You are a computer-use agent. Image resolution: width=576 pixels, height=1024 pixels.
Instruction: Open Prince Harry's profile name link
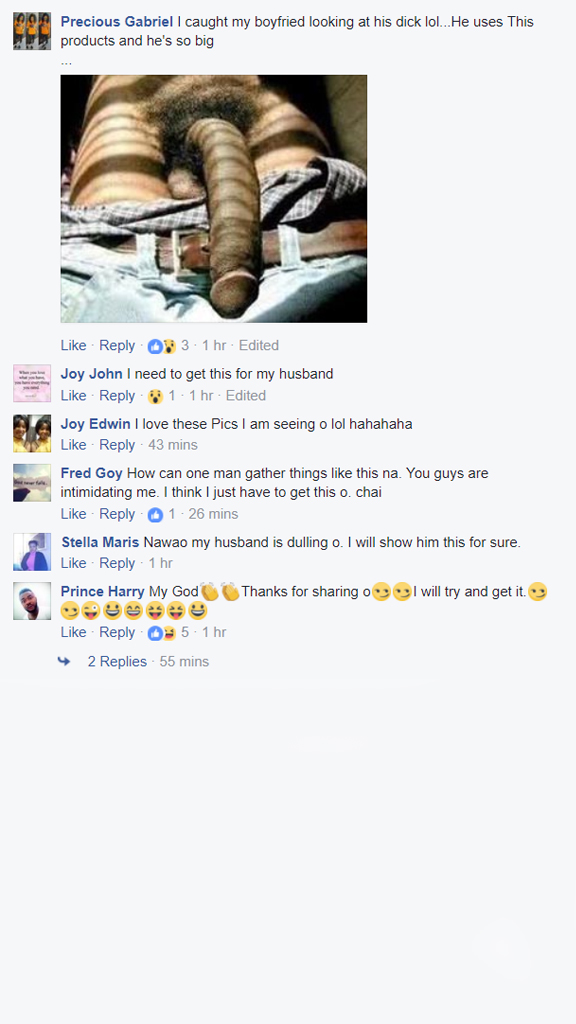tap(103, 592)
